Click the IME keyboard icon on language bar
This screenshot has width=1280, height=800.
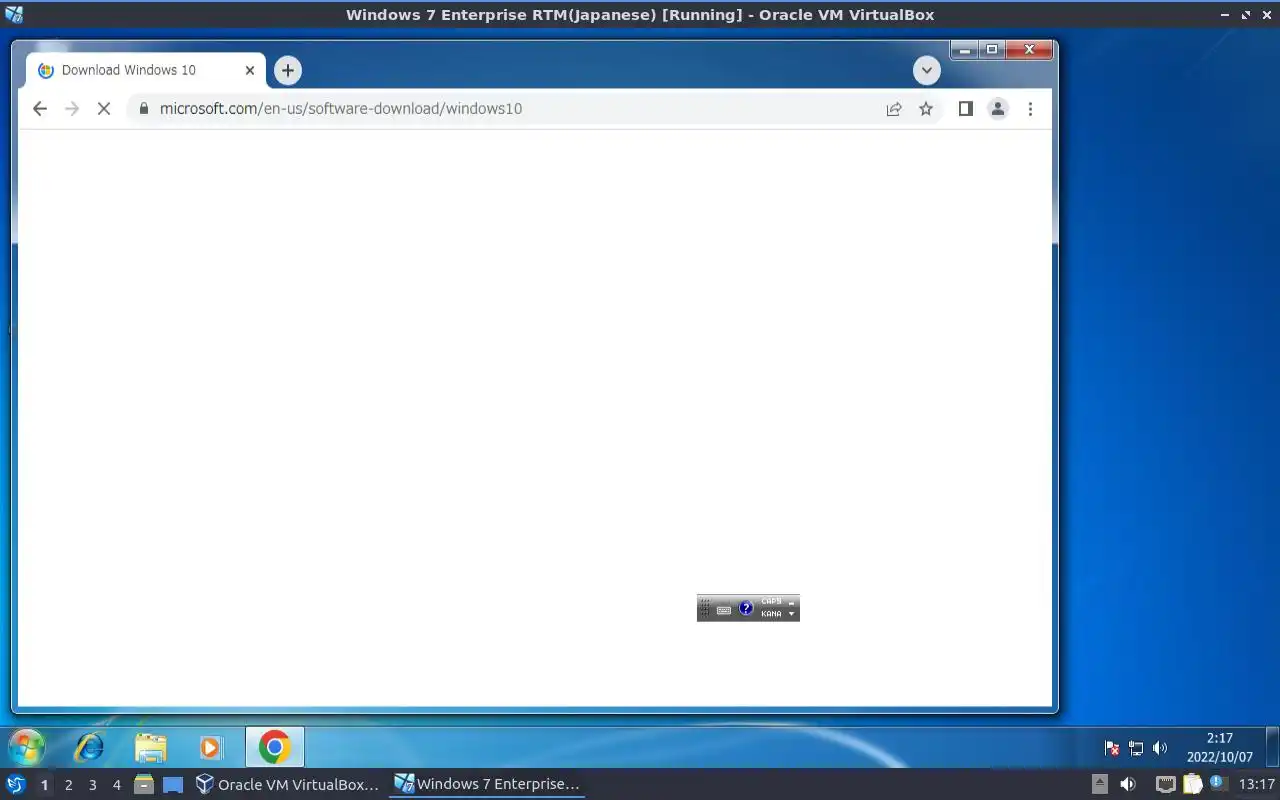pyautogui.click(x=724, y=609)
